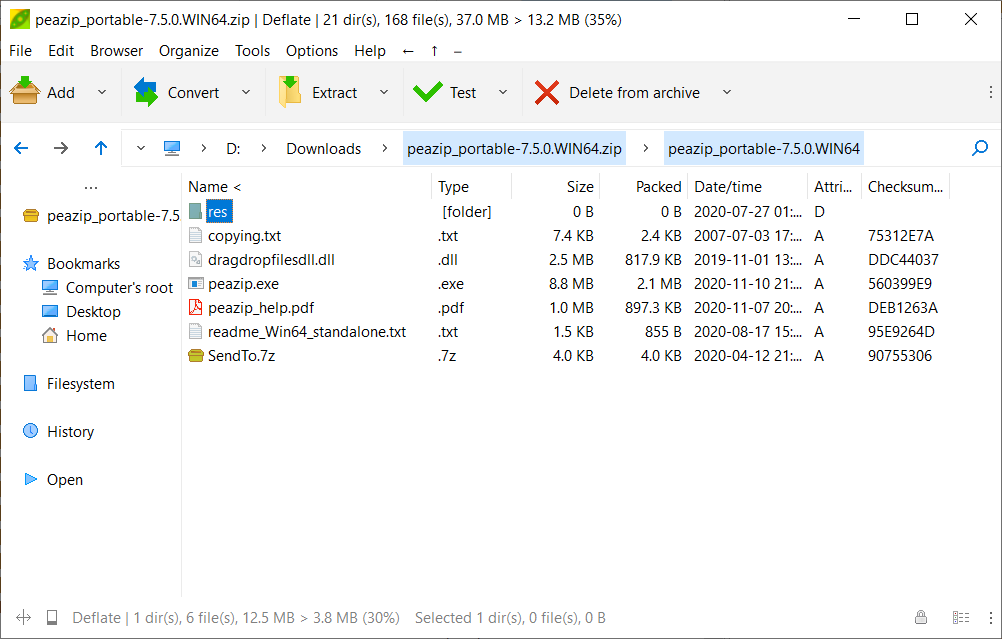This screenshot has width=1002, height=639.
Task: Click the Bookmarks star icon
Action: click(30, 263)
